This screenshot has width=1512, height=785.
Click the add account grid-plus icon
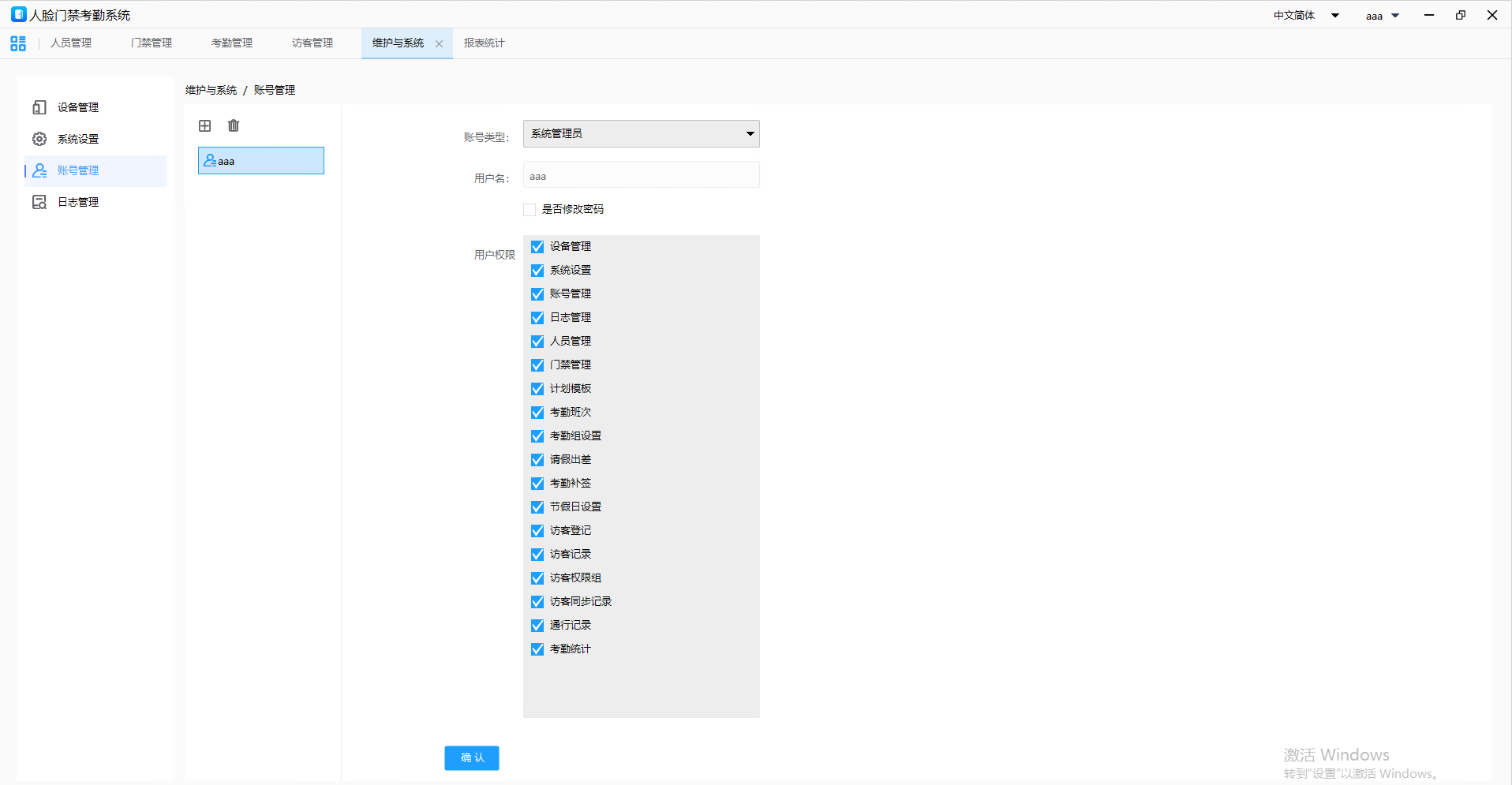[x=205, y=126]
